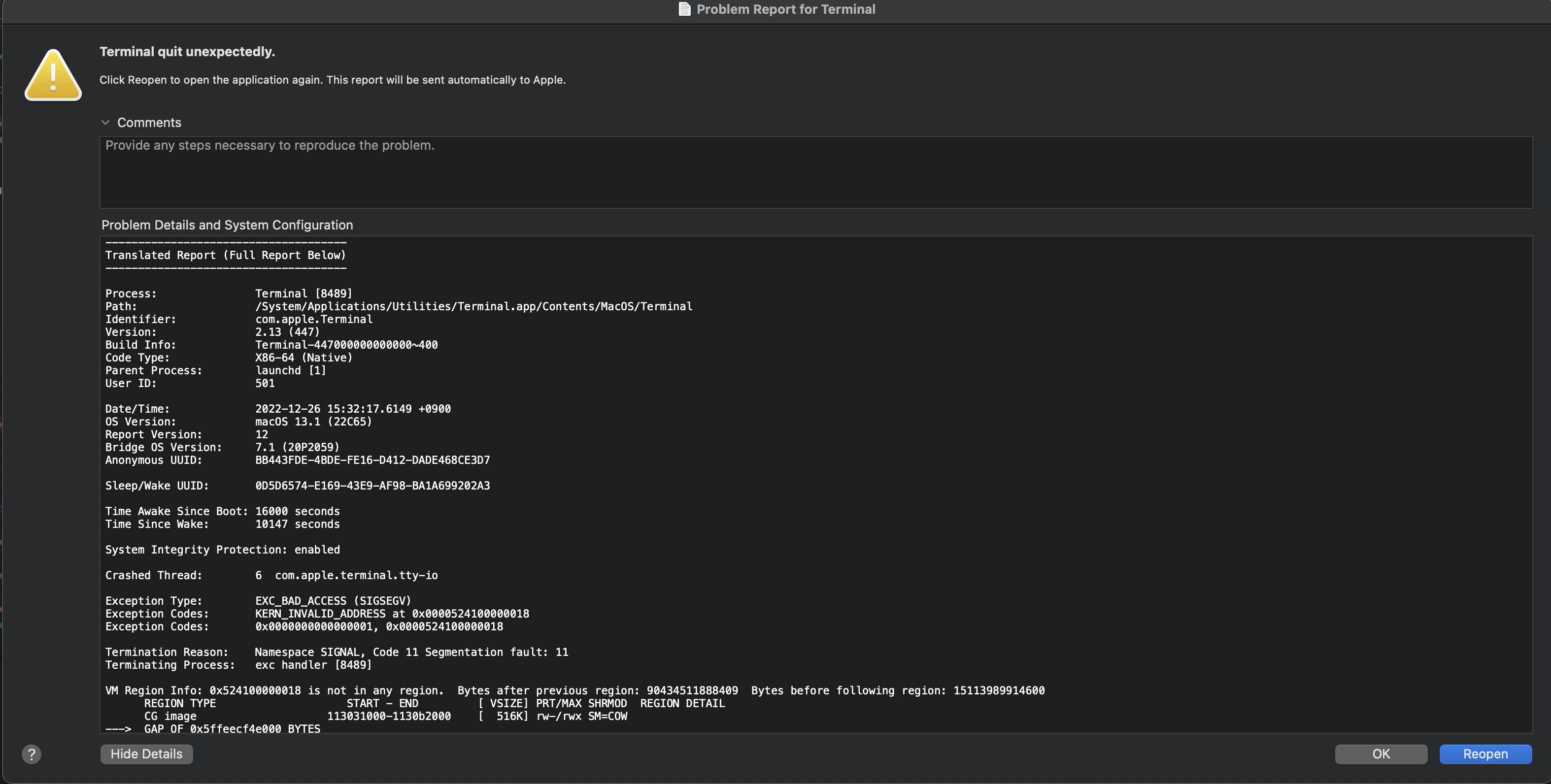This screenshot has width=1551, height=784.
Task: Click the 'Translated Report (Full Report Below)' line
Action: pyautogui.click(x=226, y=255)
